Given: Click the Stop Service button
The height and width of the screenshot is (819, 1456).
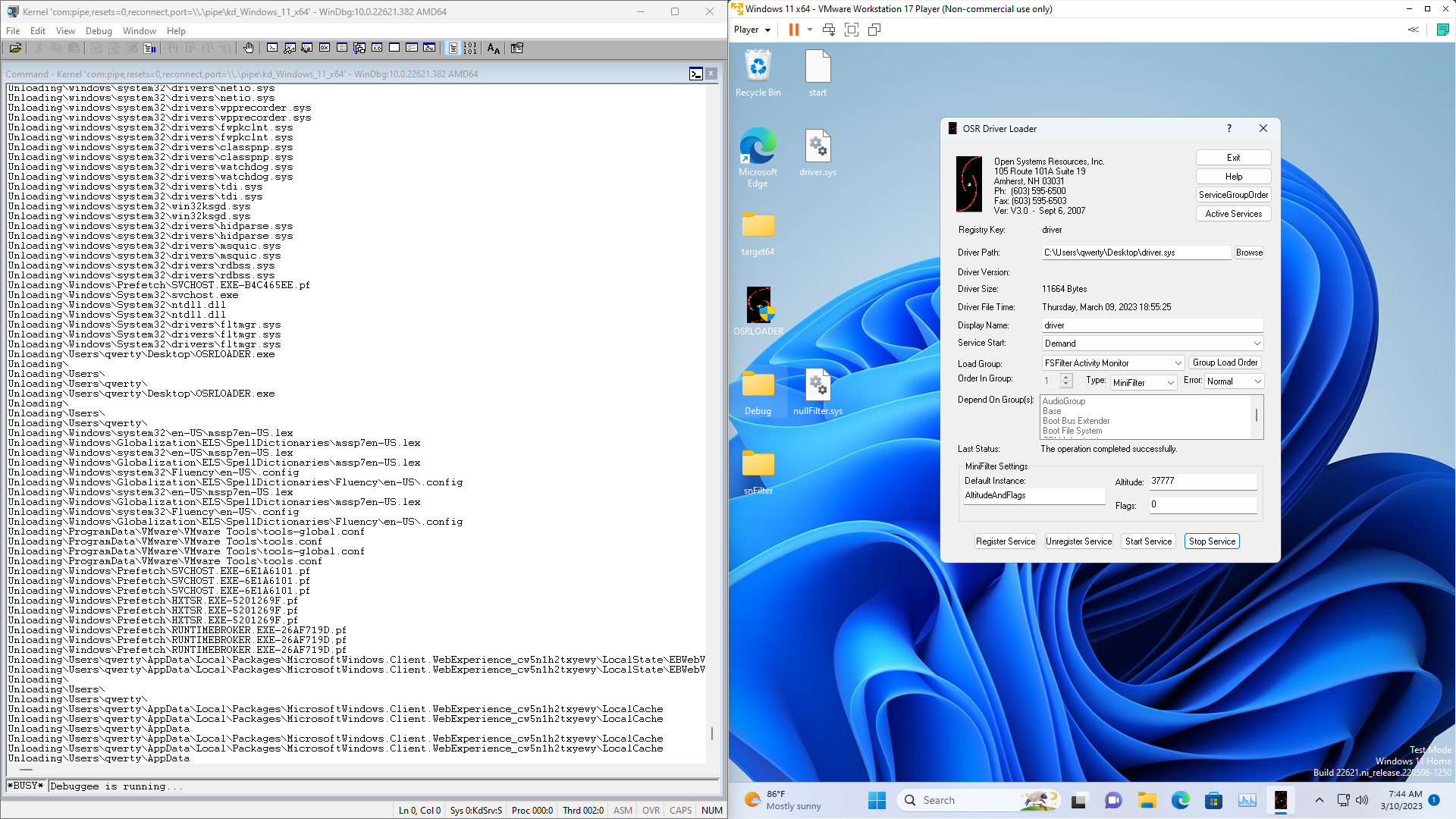Looking at the screenshot, I should [x=1211, y=541].
